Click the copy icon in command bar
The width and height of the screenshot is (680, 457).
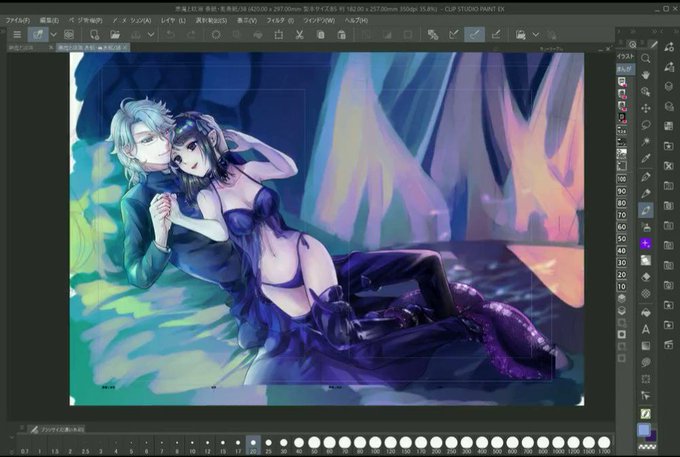(320, 35)
